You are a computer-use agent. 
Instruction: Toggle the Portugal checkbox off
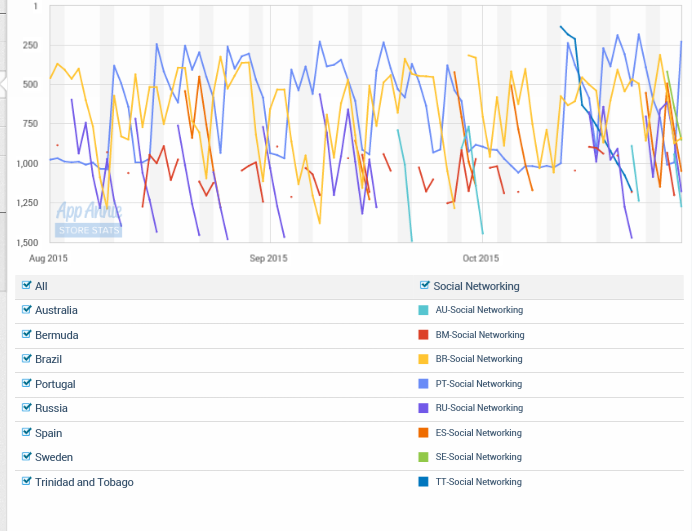pos(27,384)
